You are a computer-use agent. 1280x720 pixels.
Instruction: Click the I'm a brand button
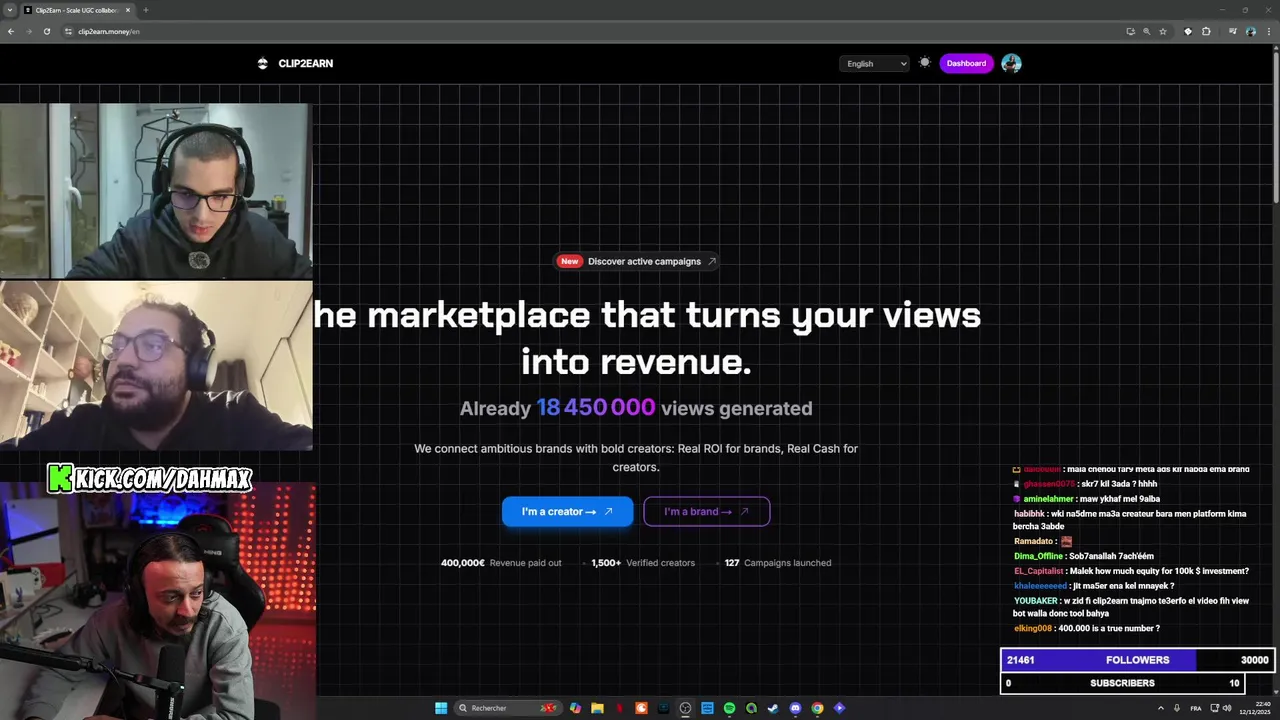click(x=706, y=511)
